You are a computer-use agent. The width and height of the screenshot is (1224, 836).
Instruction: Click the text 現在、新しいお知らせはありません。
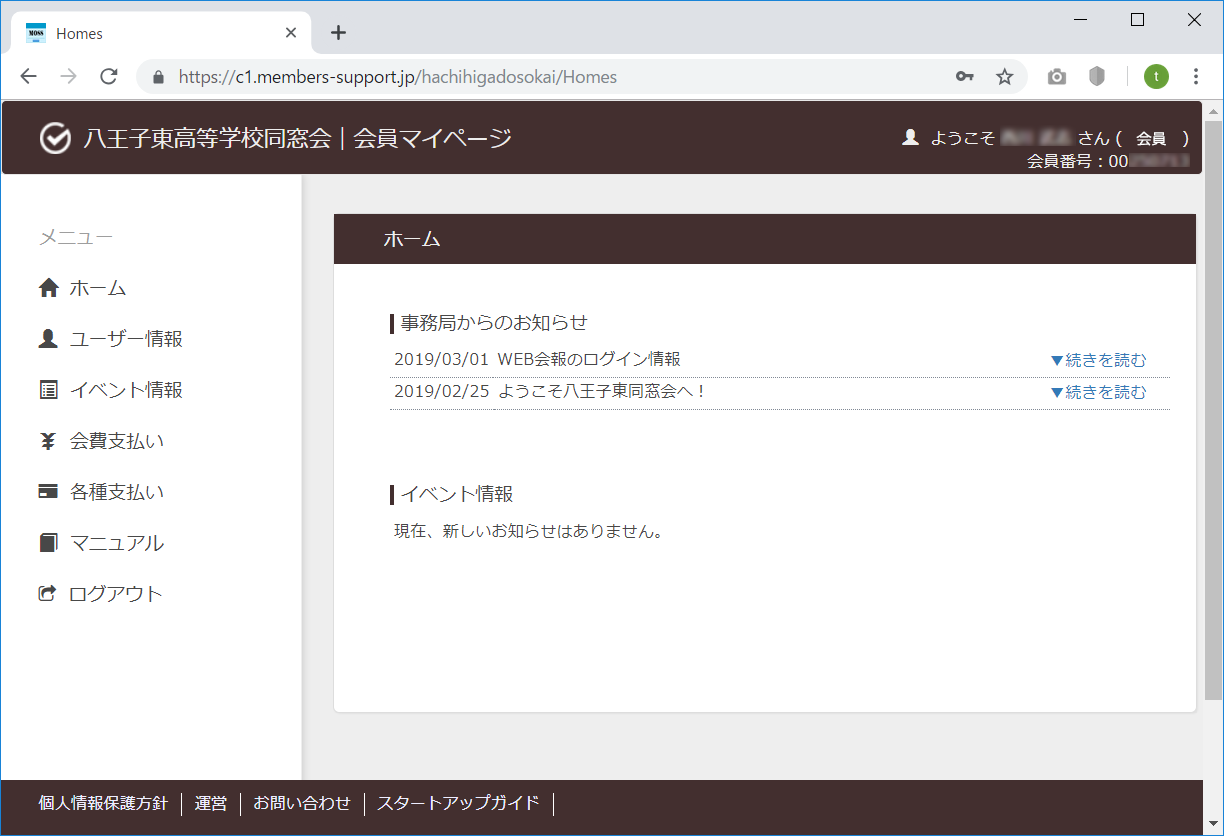tap(529, 531)
